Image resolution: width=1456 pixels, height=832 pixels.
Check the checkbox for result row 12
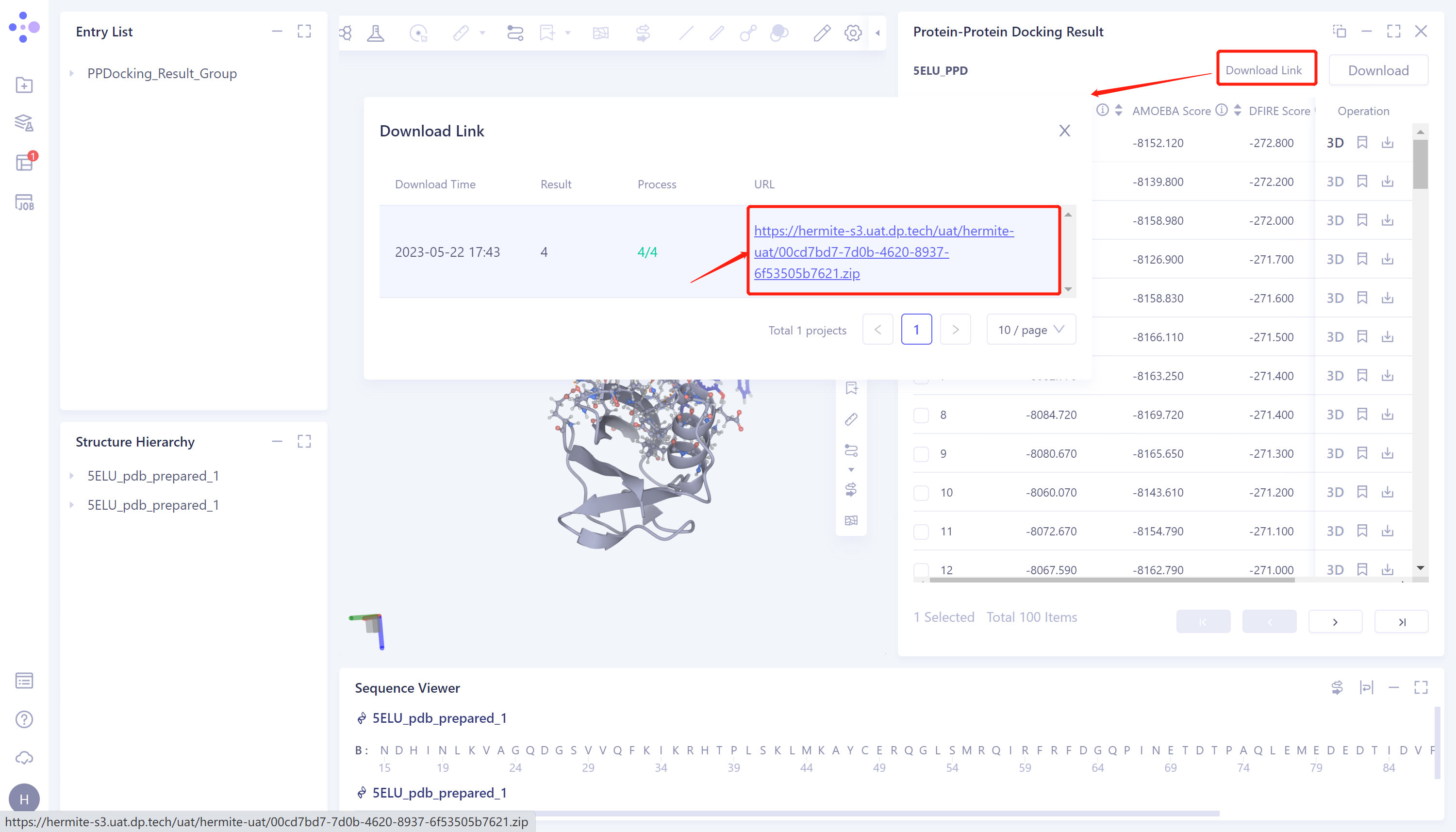point(921,570)
